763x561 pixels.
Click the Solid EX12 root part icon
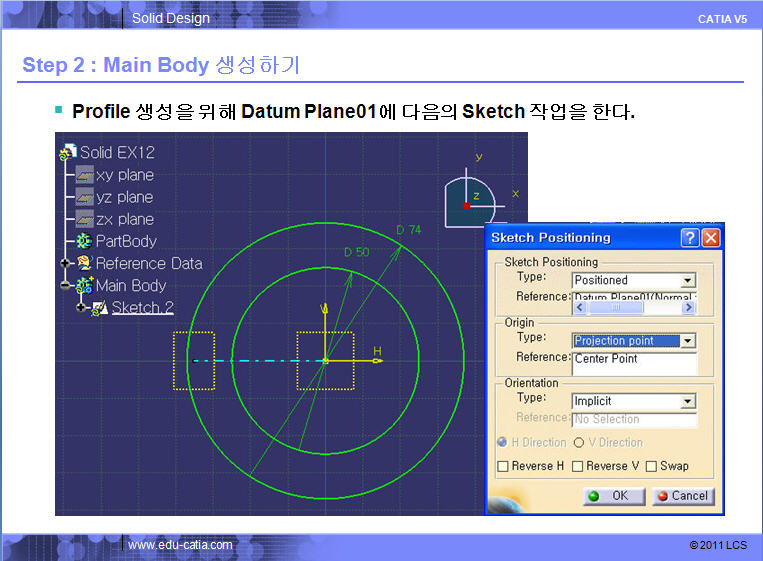[x=68, y=153]
